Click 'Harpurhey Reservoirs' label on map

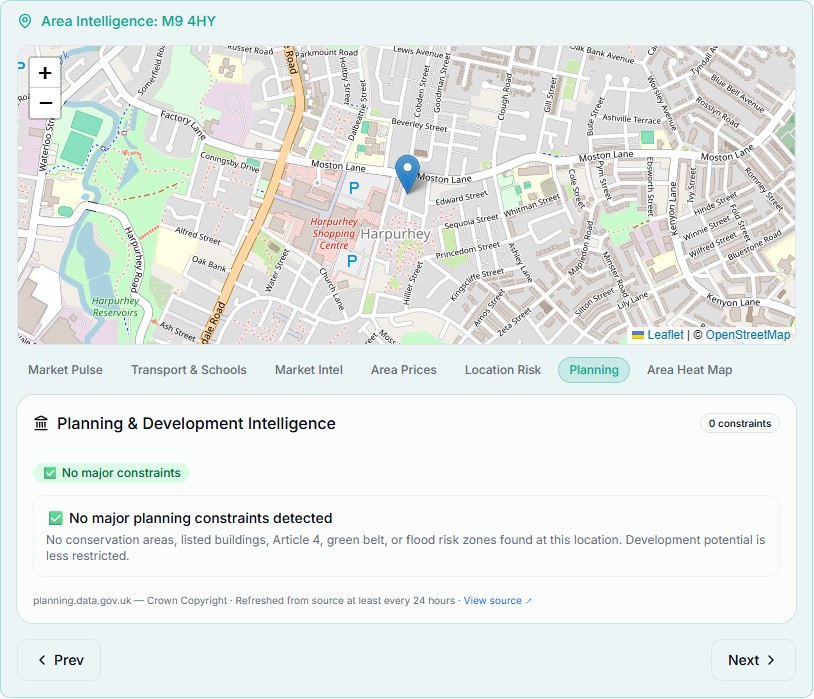pos(115,307)
